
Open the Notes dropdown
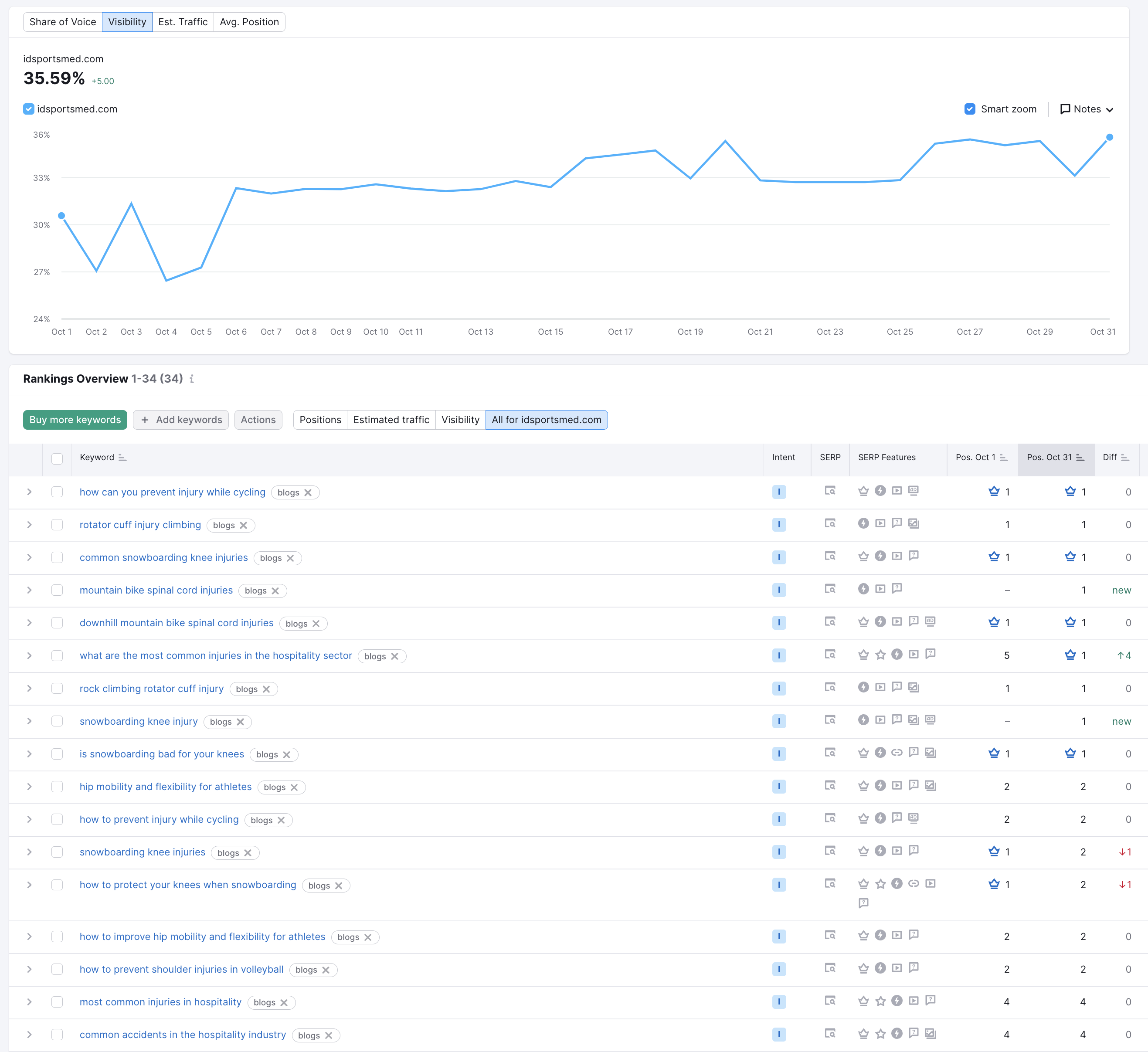tap(1087, 109)
